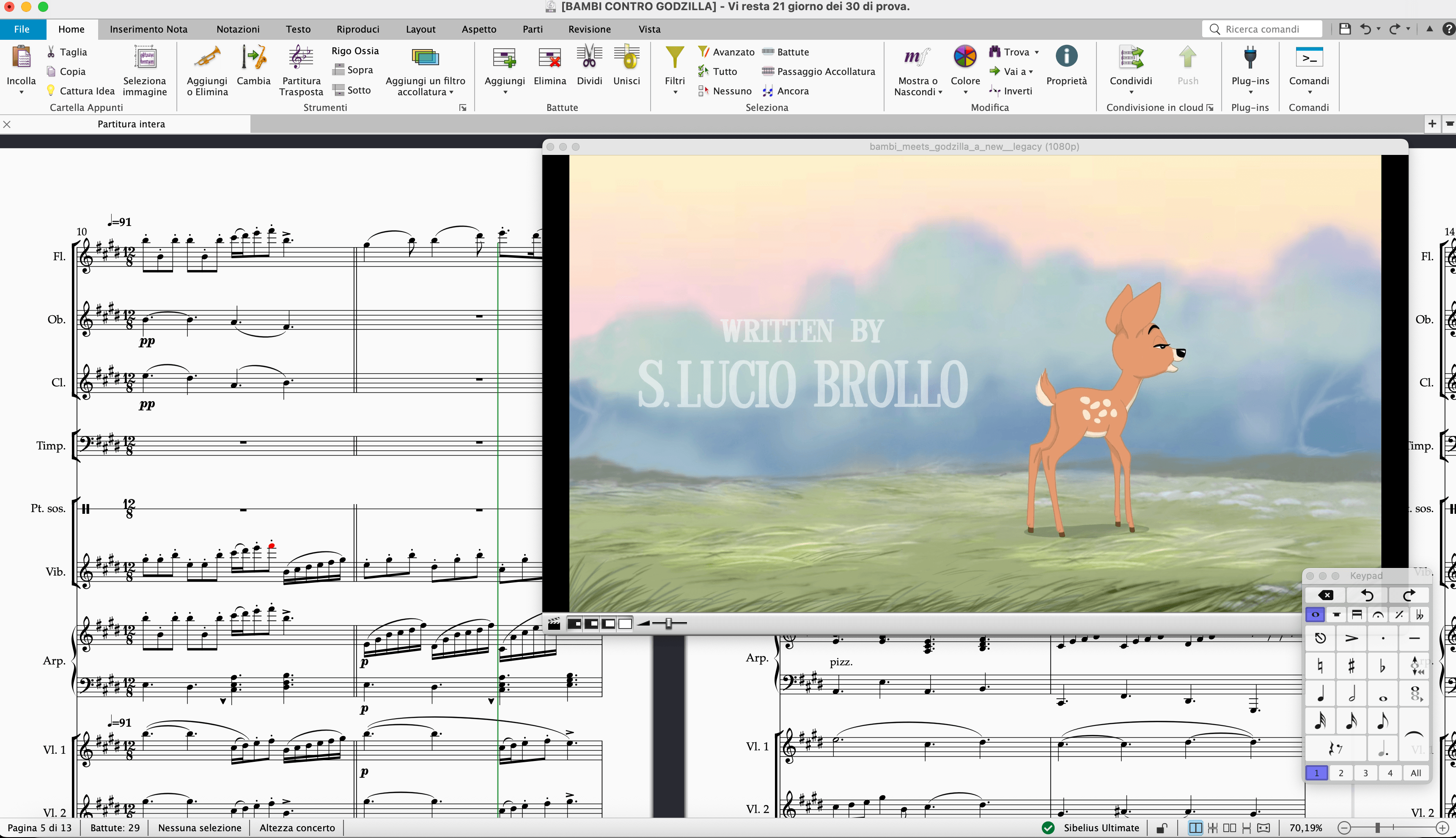Expand the Filtri dropdown
Image resolution: width=1456 pixels, height=838 pixels.
pyautogui.click(x=675, y=92)
